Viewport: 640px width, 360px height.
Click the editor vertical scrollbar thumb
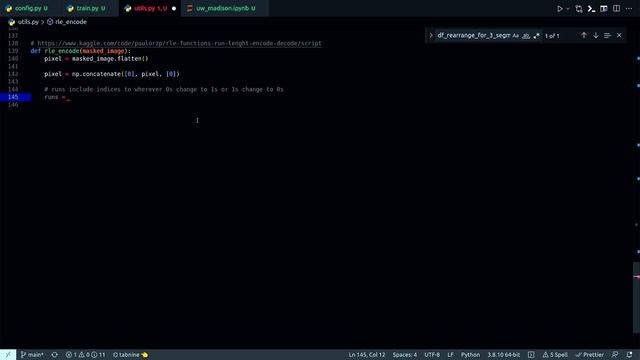point(636,297)
